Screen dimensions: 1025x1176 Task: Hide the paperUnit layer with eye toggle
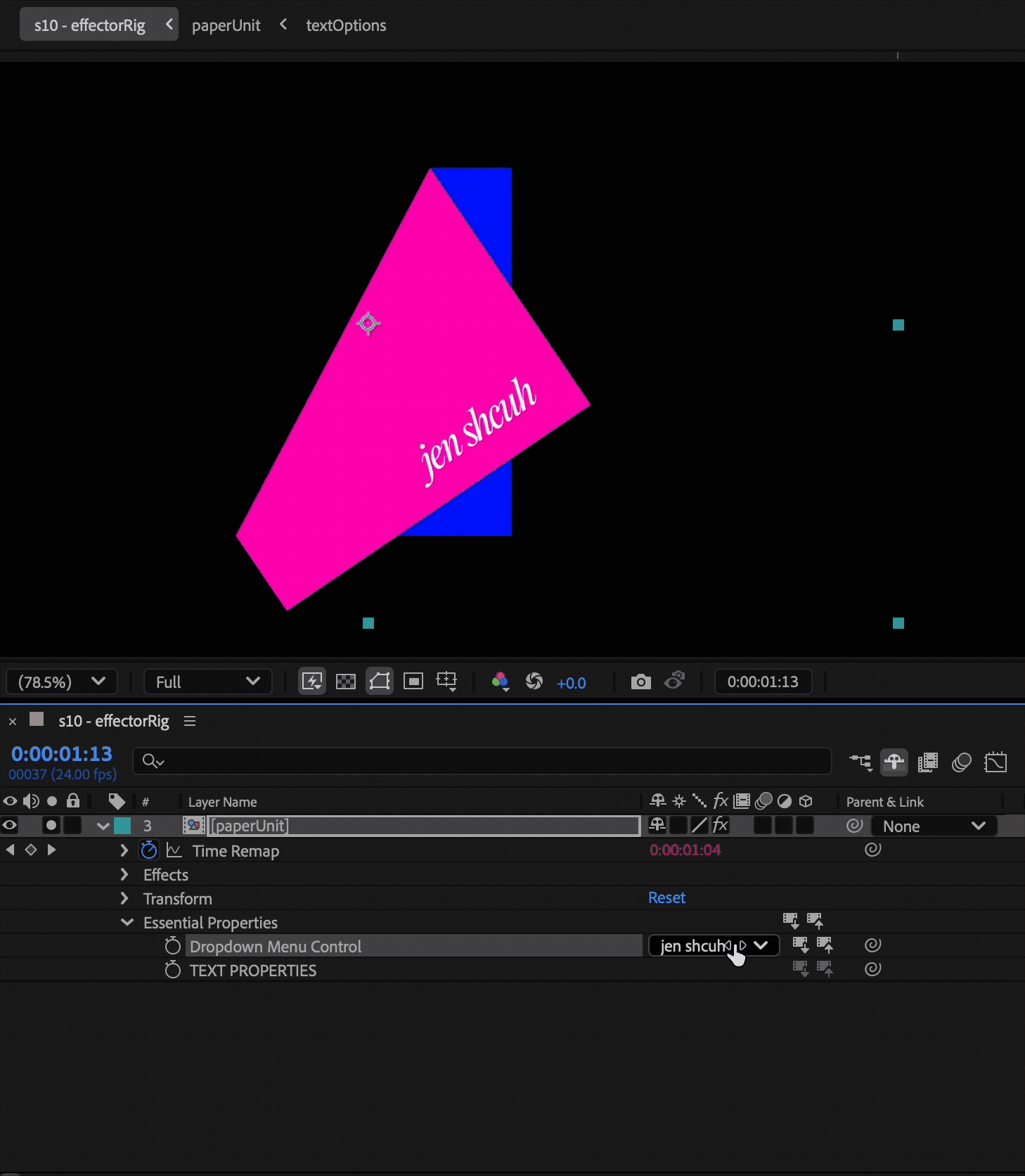click(x=10, y=825)
